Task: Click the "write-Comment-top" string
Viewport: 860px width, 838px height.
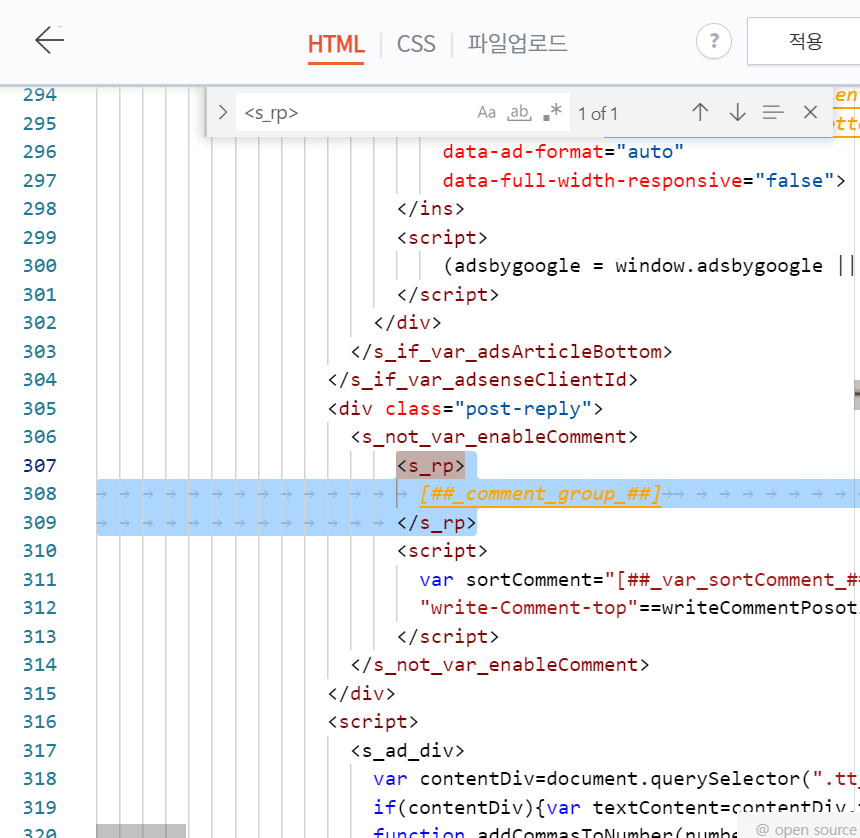Action: pyautogui.click(x=528, y=608)
